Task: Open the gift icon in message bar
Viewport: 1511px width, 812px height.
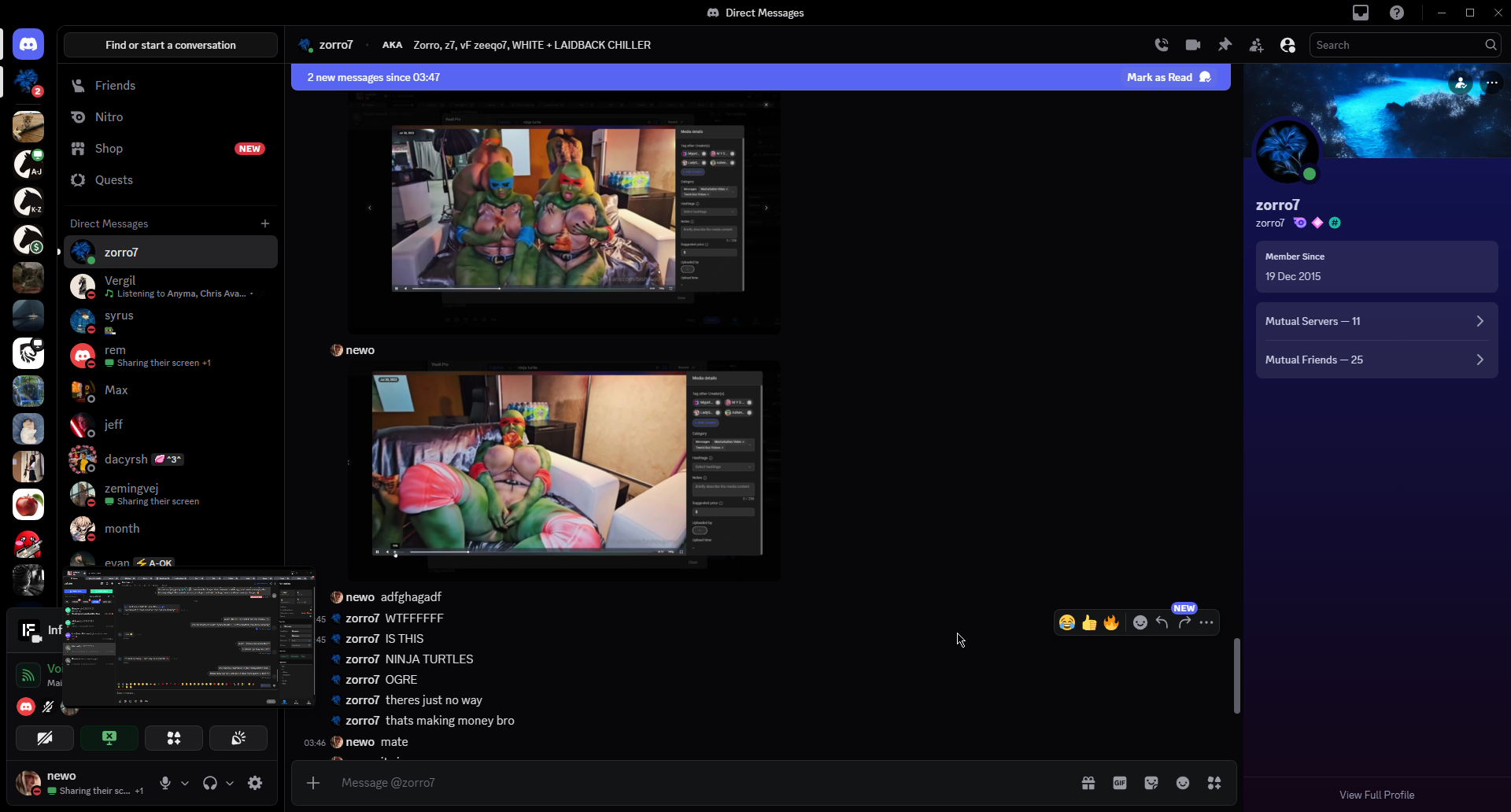Action: (x=1088, y=783)
